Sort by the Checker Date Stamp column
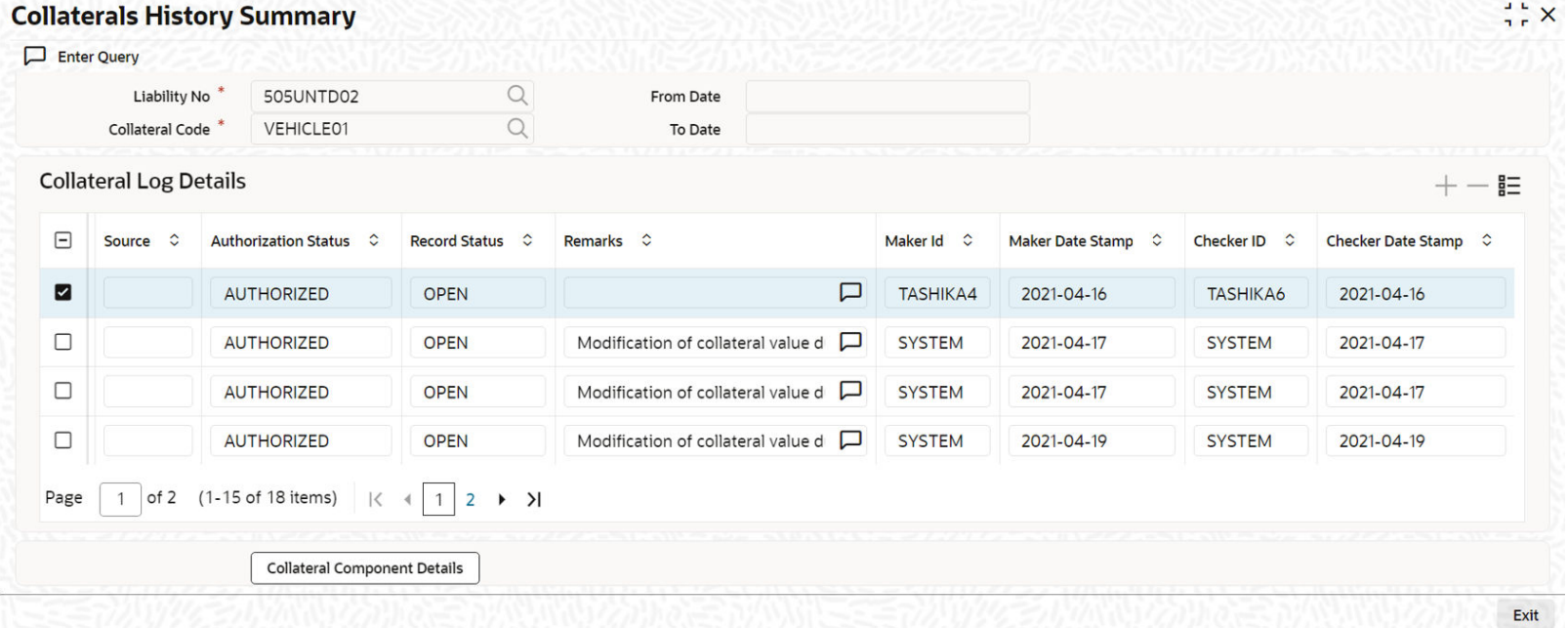The height and width of the screenshot is (628, 1568). (x=1487, y=240)
